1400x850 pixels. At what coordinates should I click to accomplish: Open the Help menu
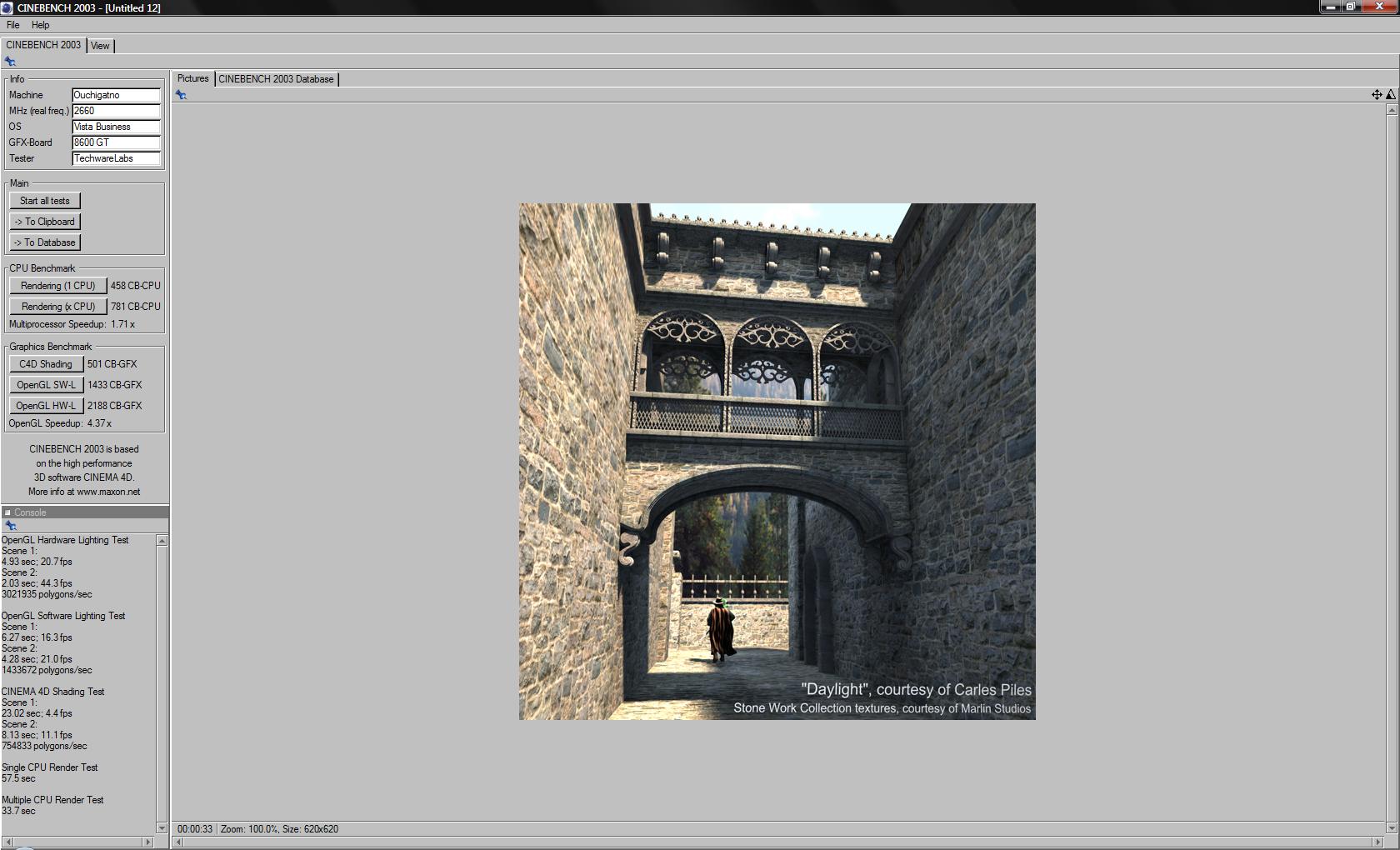(40, 25)
